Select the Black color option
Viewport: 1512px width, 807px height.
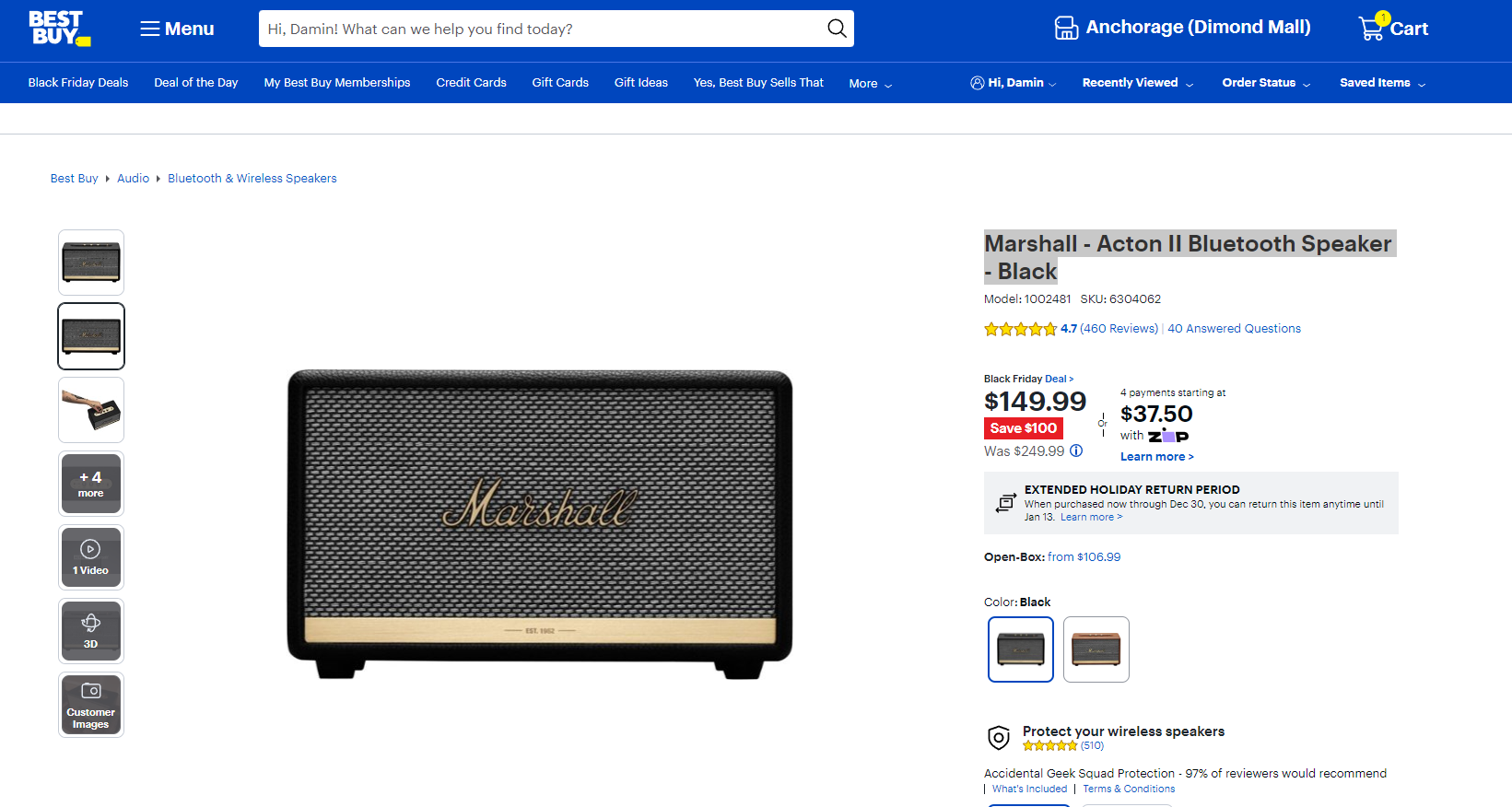[1020, 649]
